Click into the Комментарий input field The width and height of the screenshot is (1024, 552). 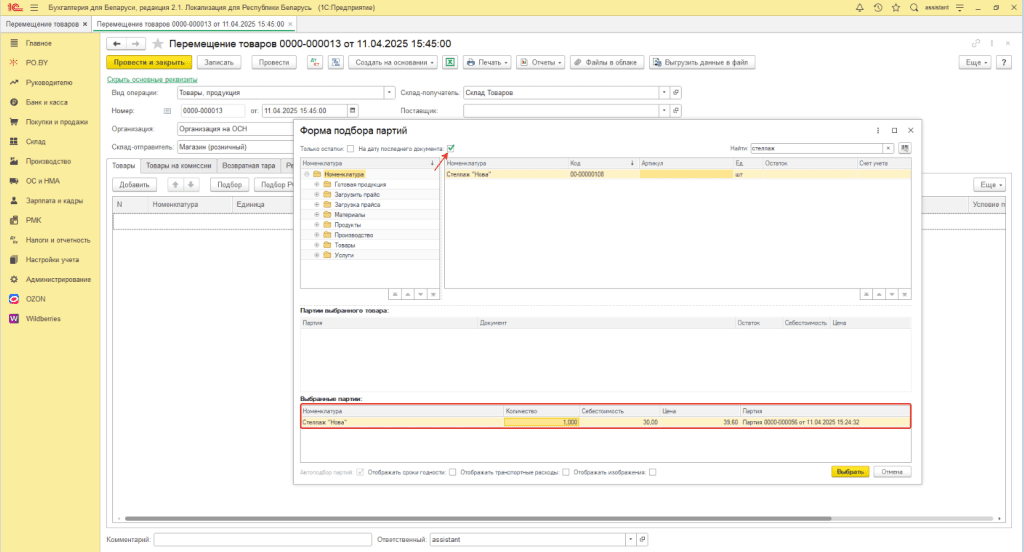tap(263, 540)
